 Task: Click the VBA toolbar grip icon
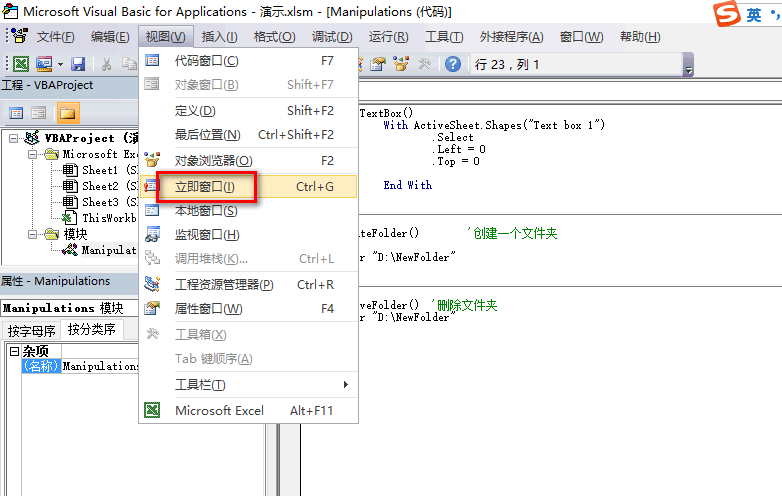pos(19,36)
